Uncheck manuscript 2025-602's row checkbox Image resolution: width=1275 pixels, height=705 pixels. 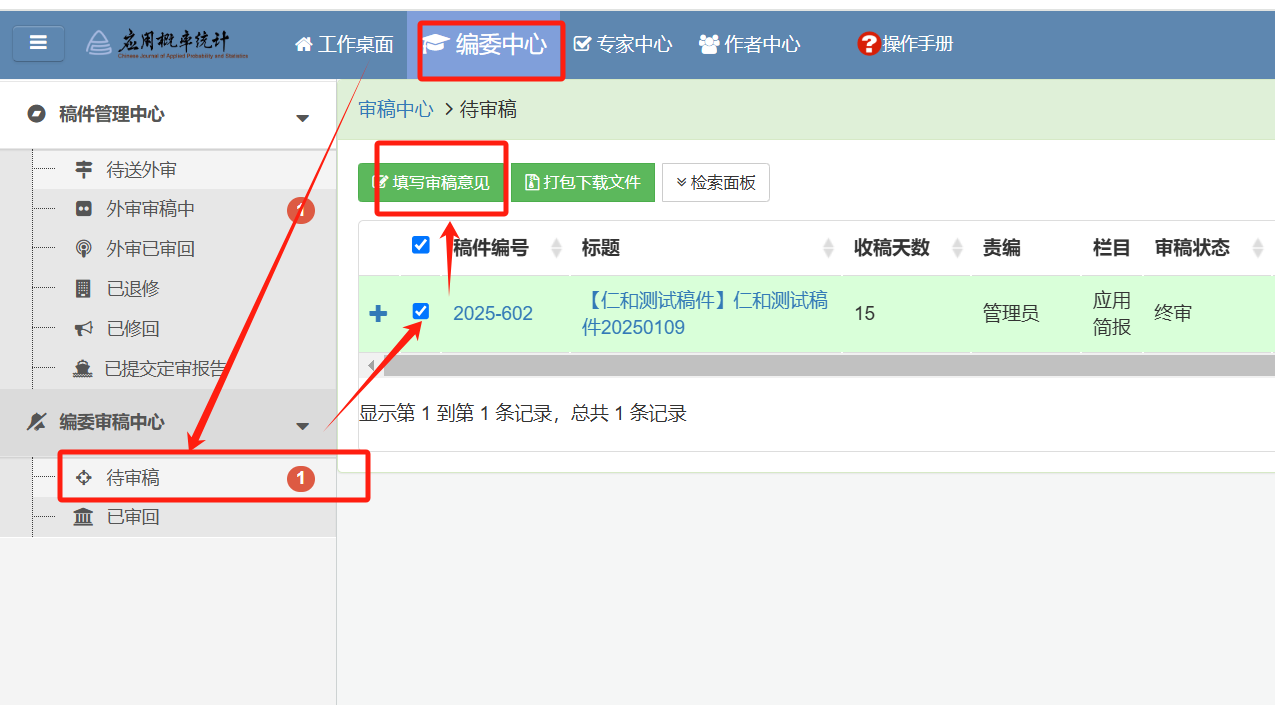(420, 310)
